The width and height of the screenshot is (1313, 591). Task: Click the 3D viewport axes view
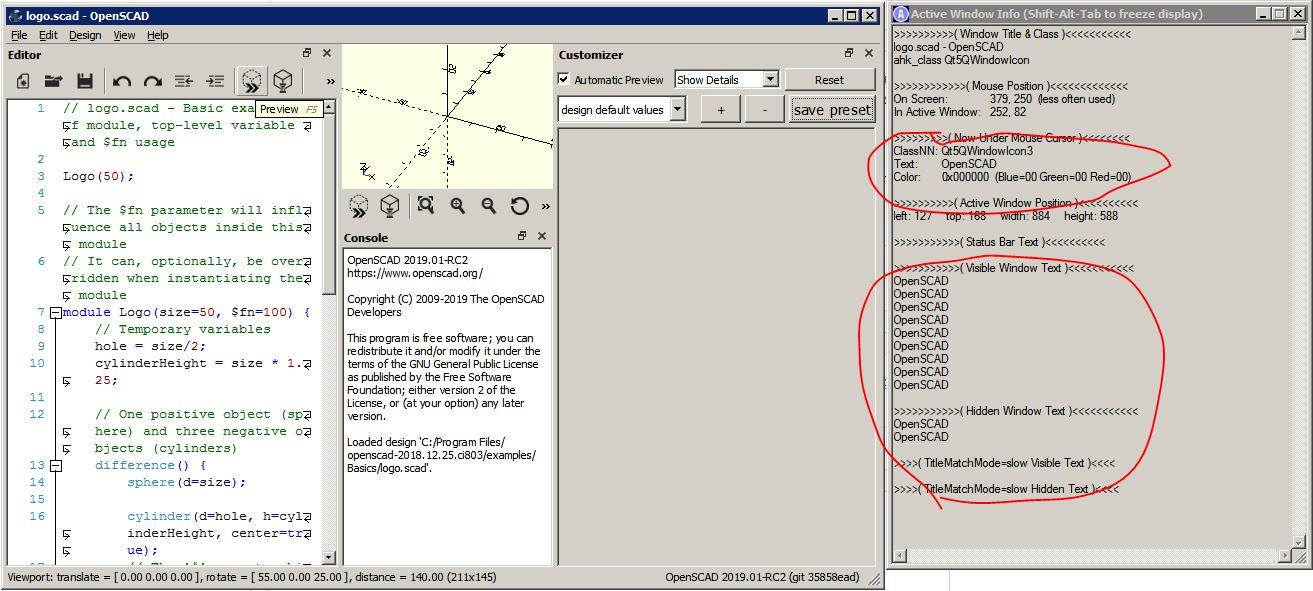coord(447,115)
